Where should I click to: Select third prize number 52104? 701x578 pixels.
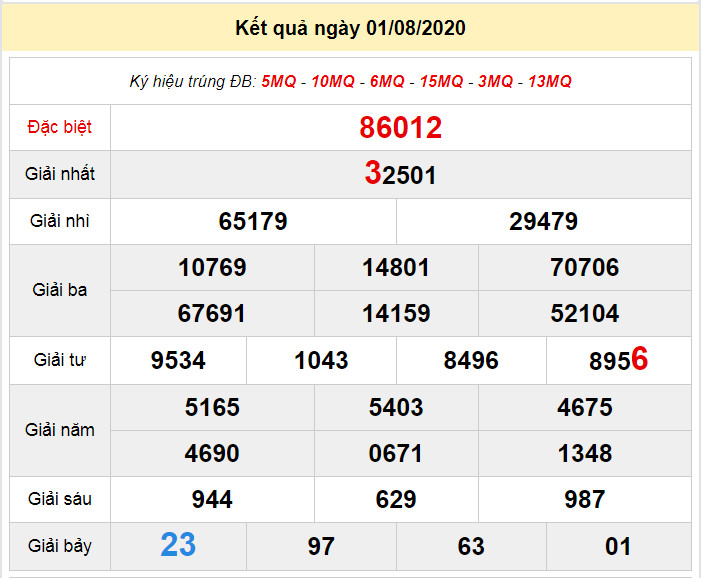coord(585,313)
